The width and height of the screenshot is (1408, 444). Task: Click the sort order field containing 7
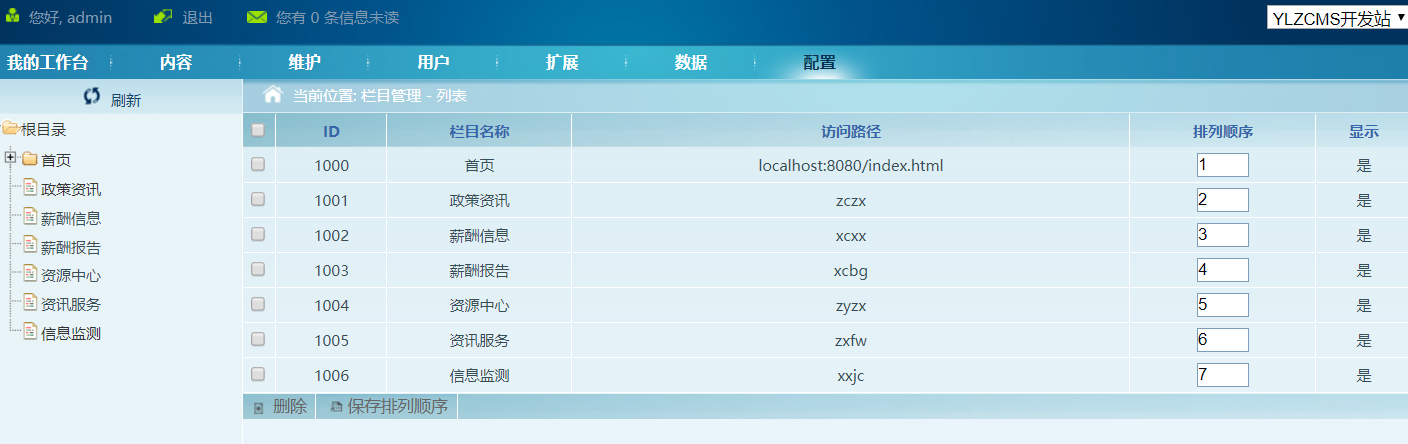1223,375
